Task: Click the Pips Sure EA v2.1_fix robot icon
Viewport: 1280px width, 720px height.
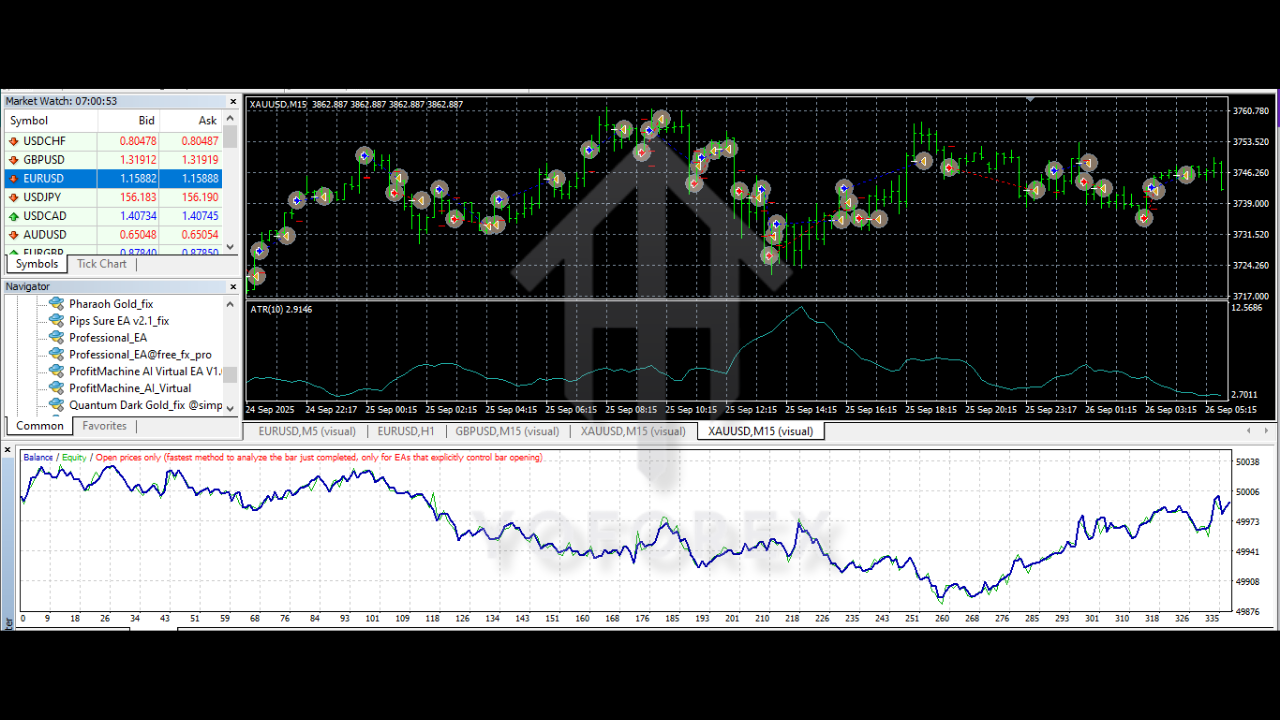Action: point(57,320)
